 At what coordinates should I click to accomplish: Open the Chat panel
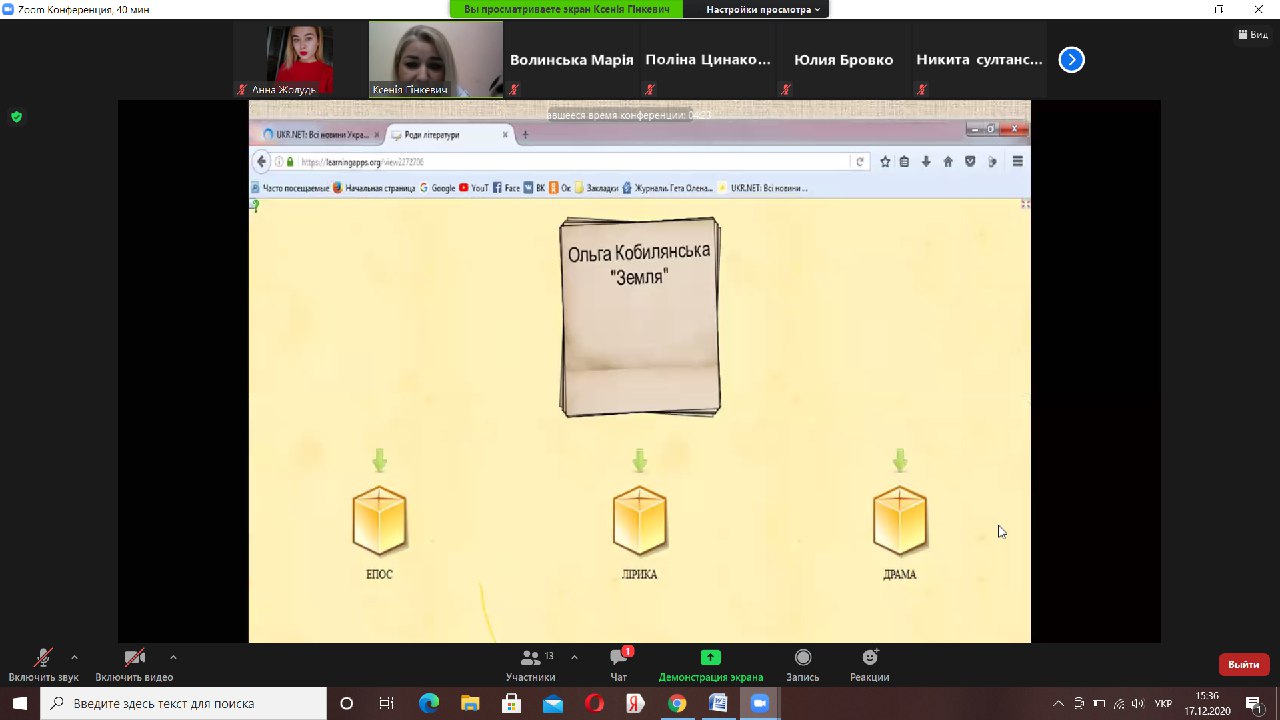(x=619, y=658)
